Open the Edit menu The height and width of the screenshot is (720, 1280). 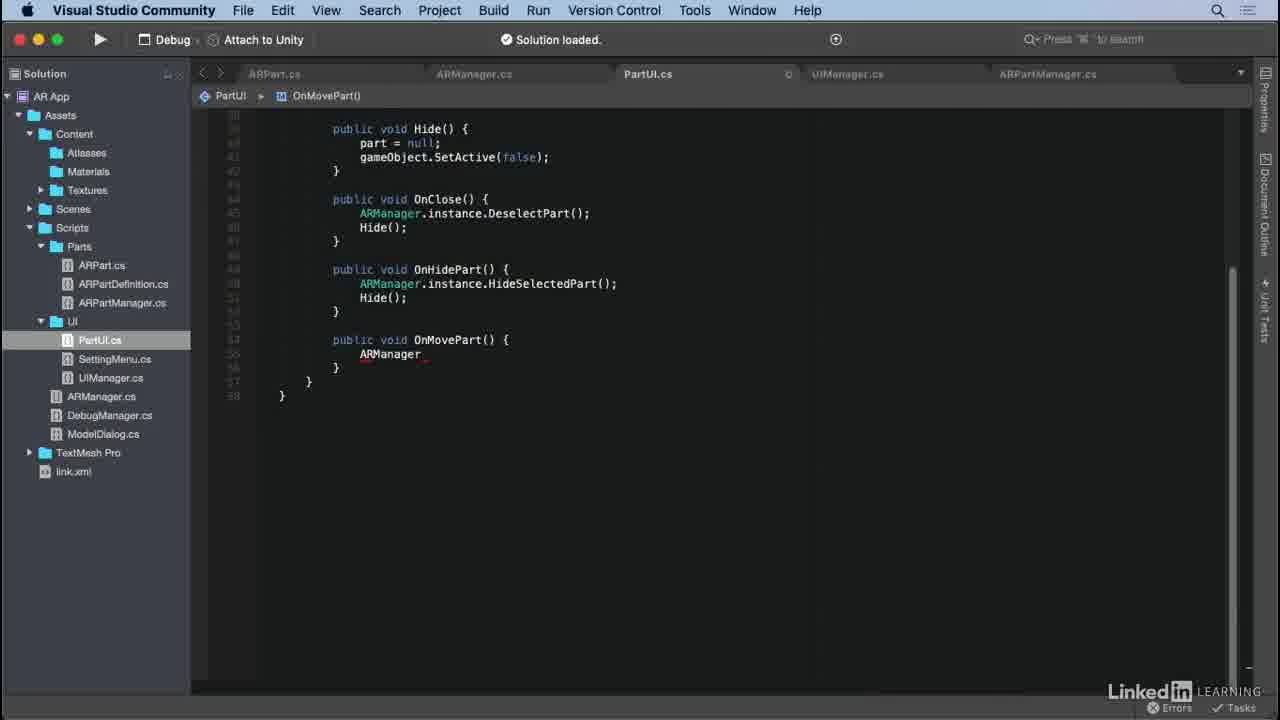point(283,10)
